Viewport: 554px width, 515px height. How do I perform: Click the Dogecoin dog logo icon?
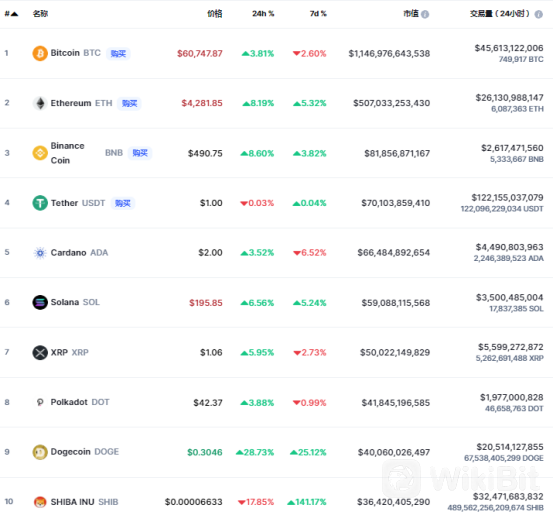[x=40, y=452]
